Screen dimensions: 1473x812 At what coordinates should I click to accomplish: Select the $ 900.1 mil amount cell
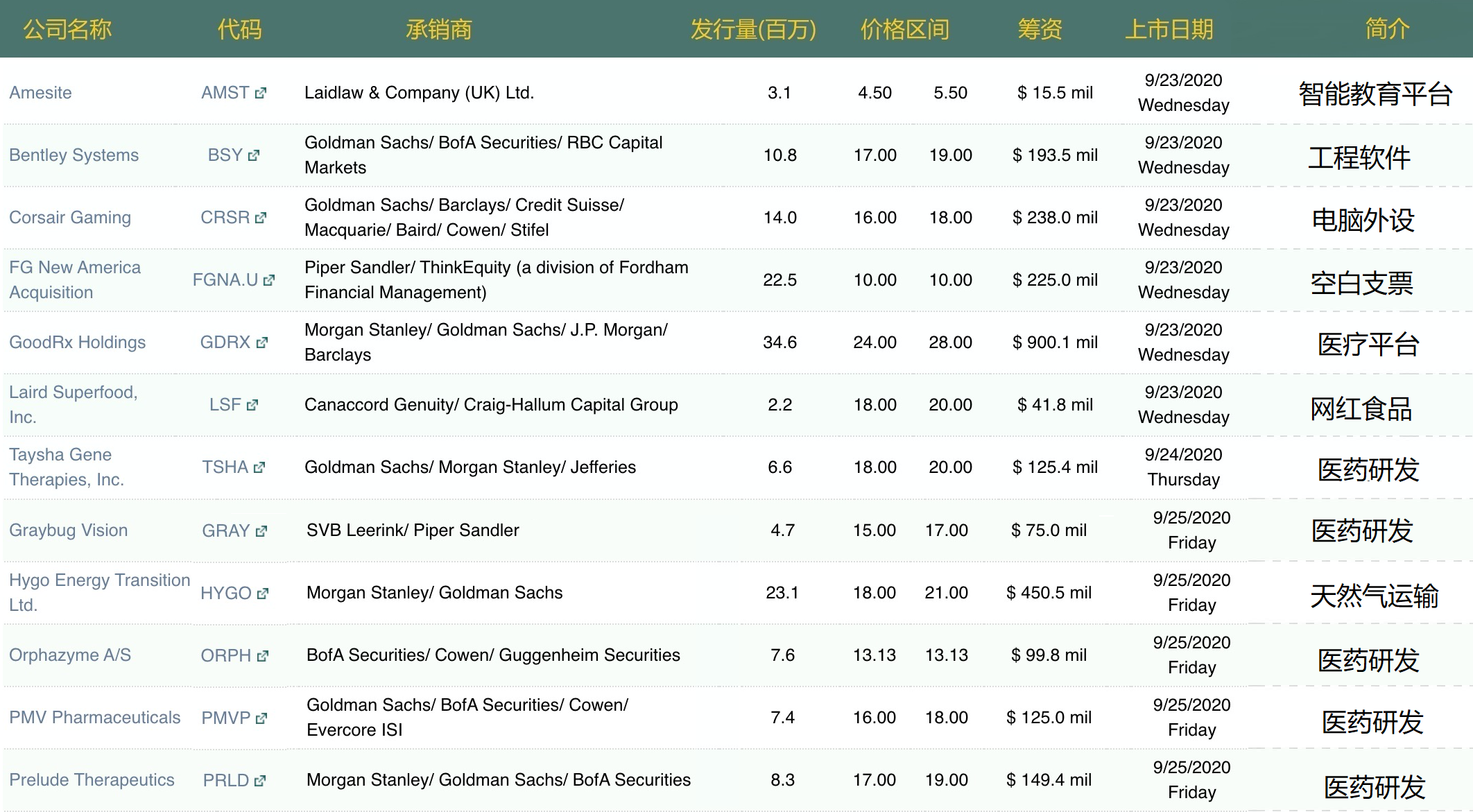click(x=1055, y=342)
